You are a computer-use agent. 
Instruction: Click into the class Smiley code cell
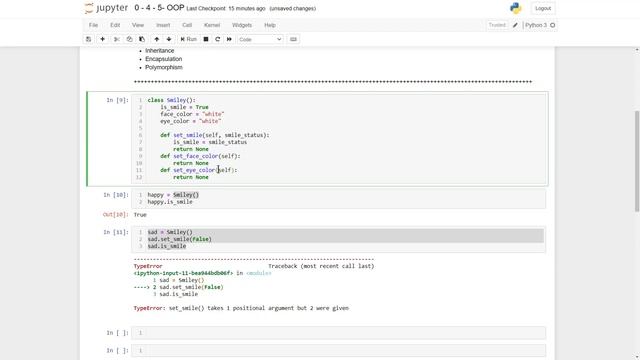tap(339, 138)
